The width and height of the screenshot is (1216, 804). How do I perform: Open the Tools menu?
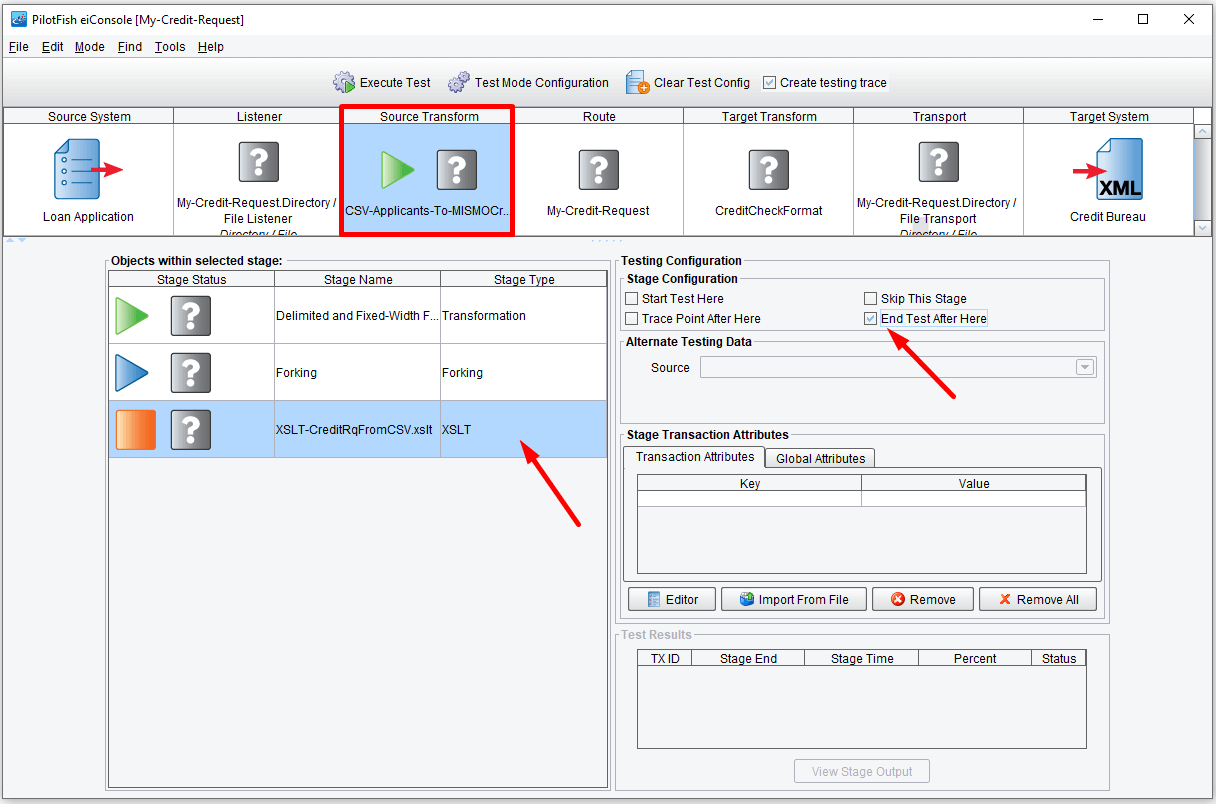tap(170, 47)
